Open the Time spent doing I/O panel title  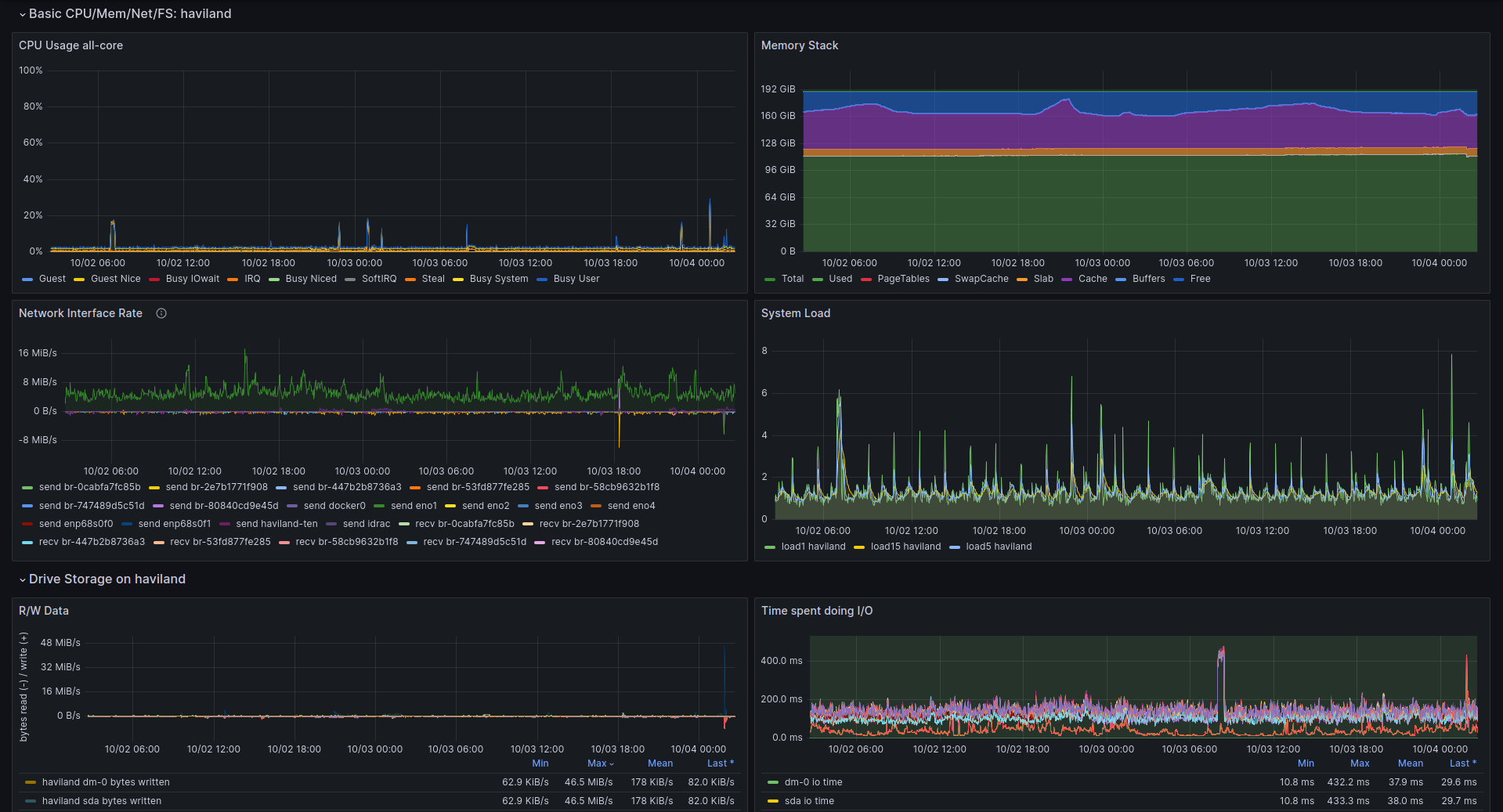point(817,611)
